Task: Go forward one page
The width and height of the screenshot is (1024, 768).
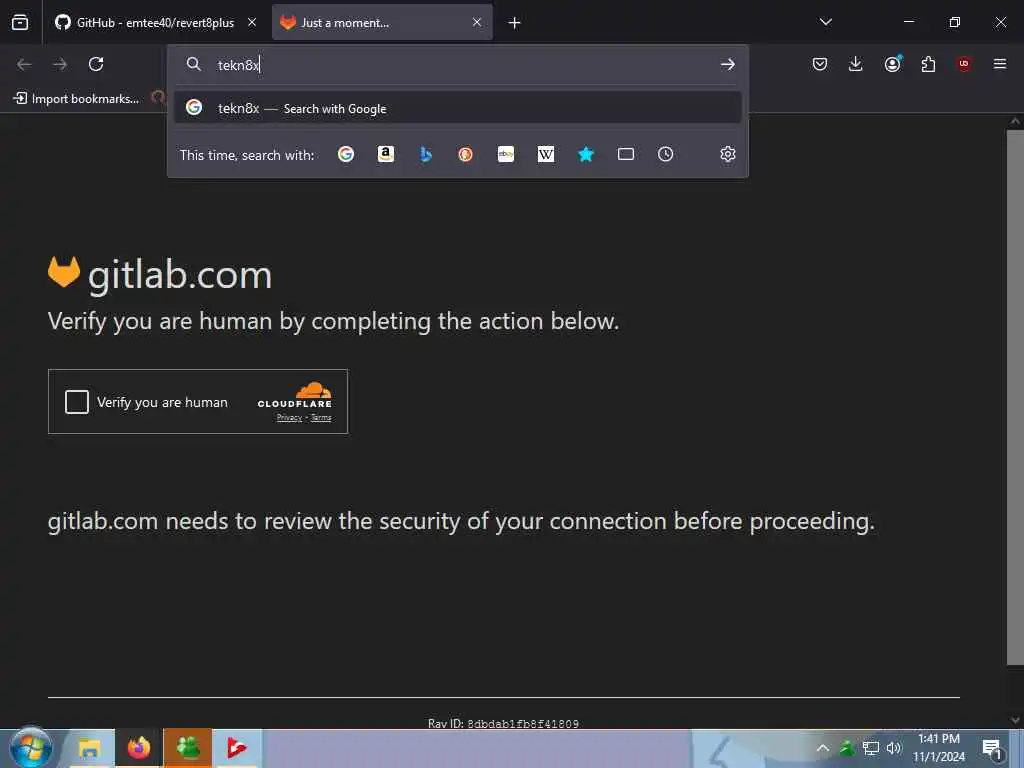Action: click(x=60, y=64)
